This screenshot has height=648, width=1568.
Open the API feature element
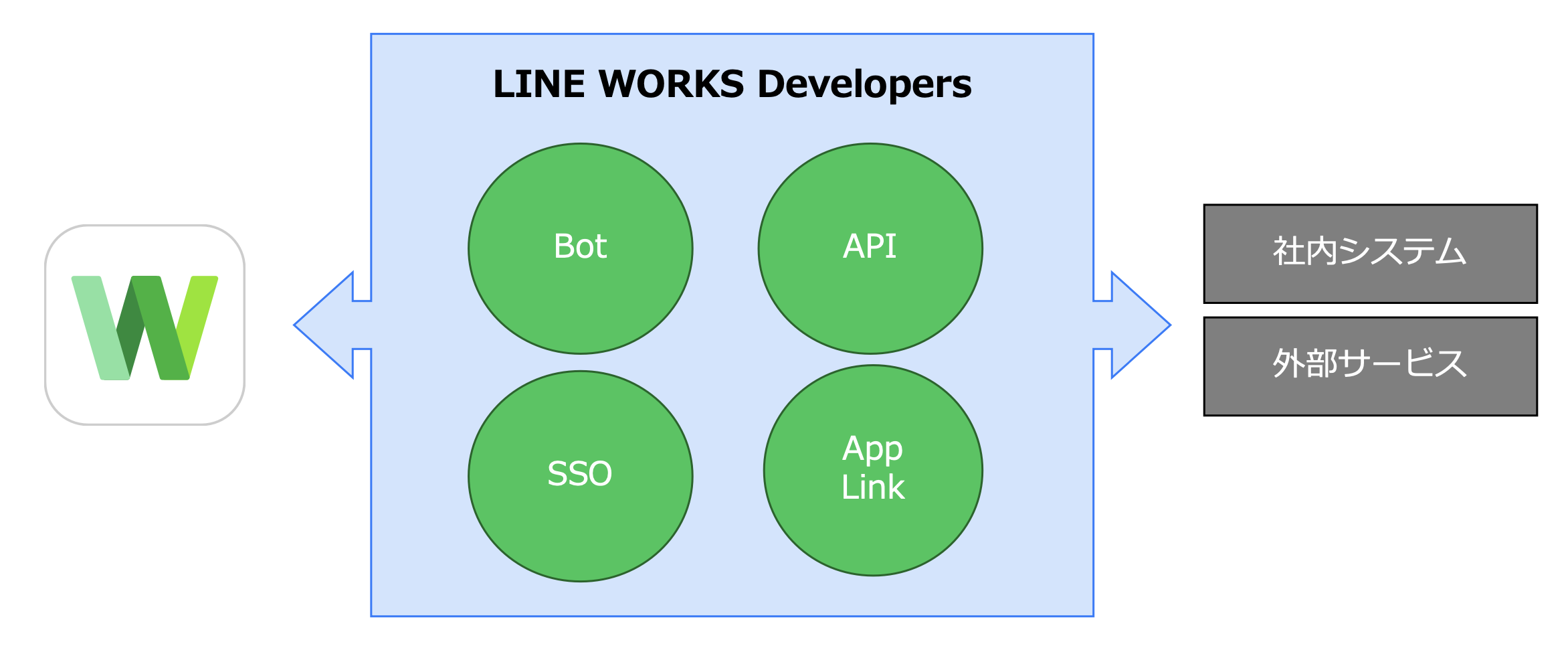point(871,248)
